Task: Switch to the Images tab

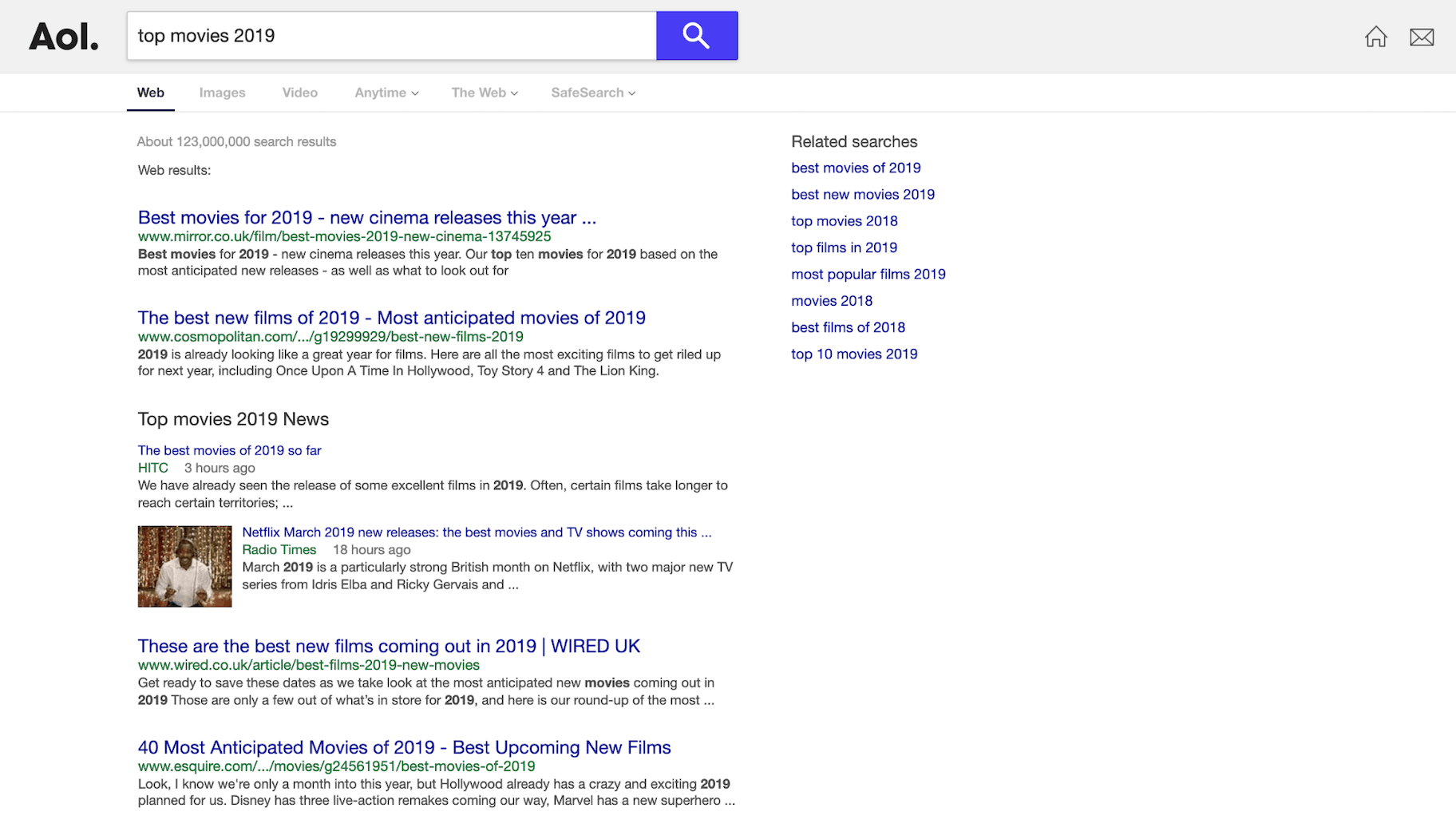Action: [x=222, y=93]
